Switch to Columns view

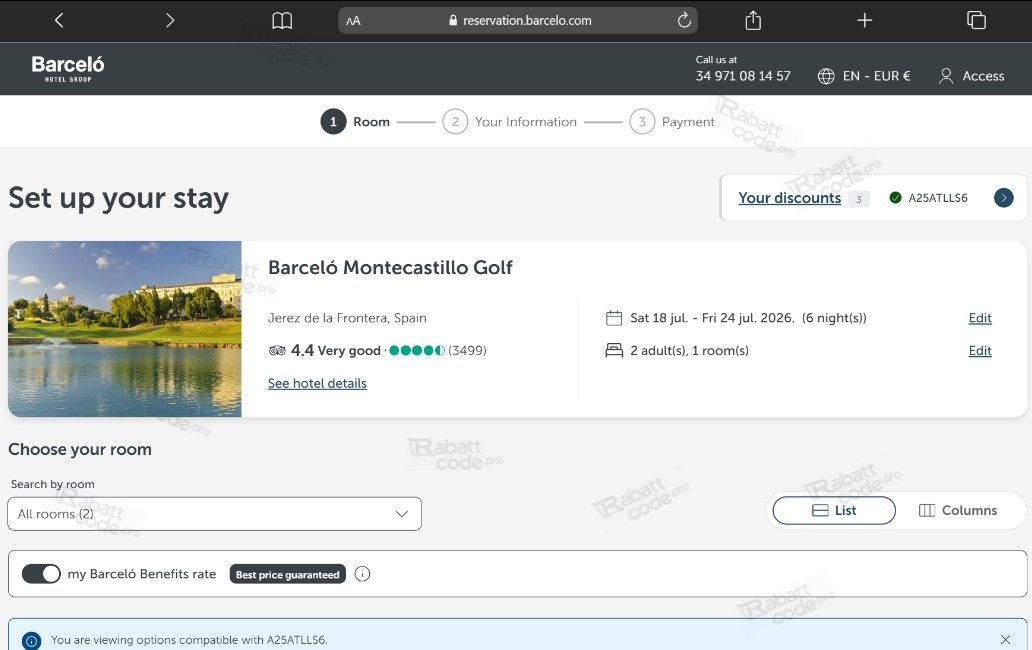958,511
